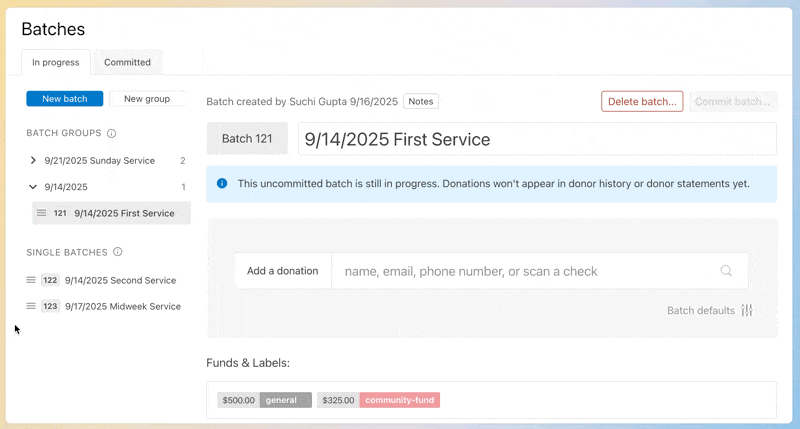Screen dimensions: 800x429
Task: Click drag handle for 9/17/2025 Midweek Service
Action: 31,306
